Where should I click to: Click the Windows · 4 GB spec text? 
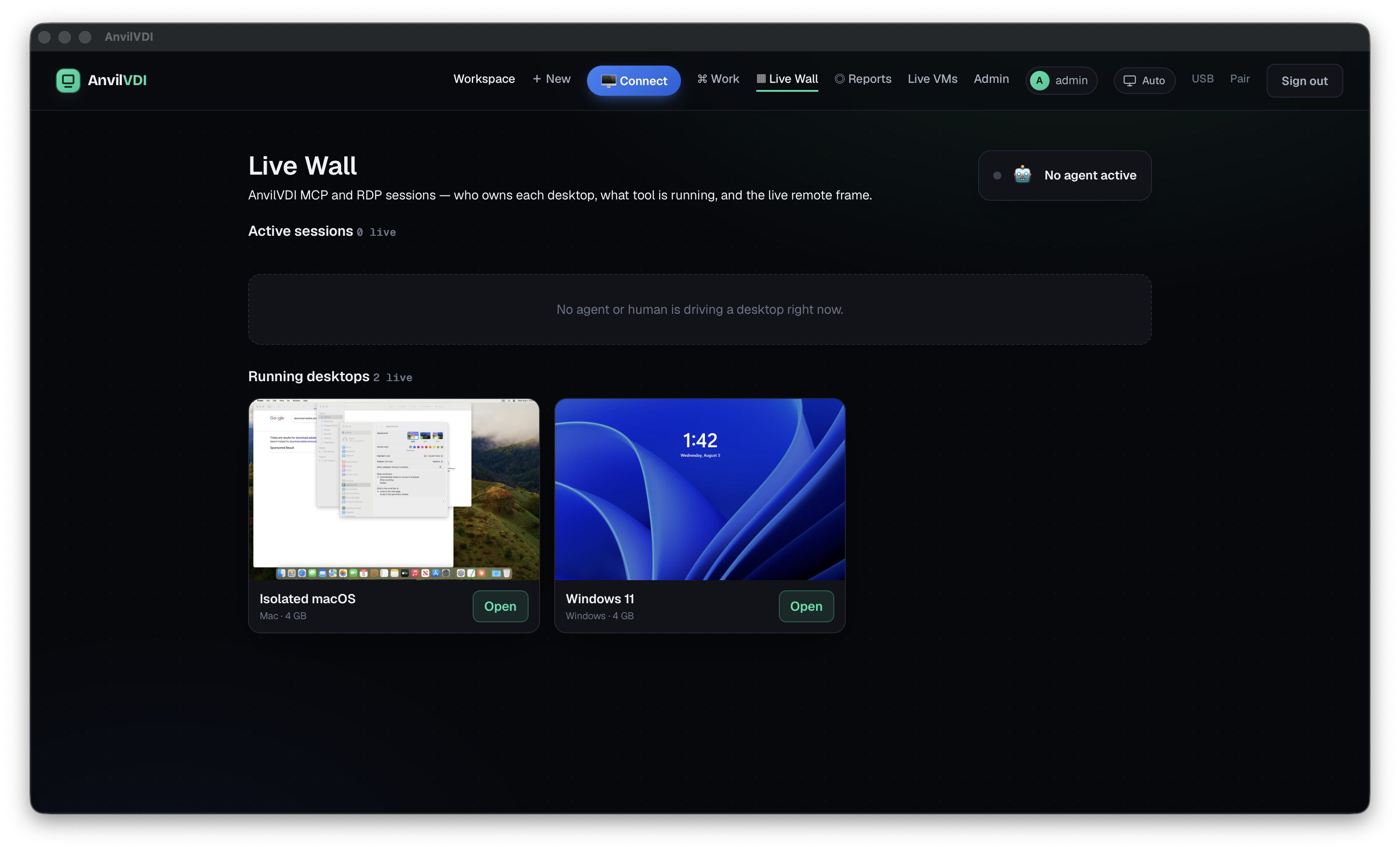click(599, 616)
